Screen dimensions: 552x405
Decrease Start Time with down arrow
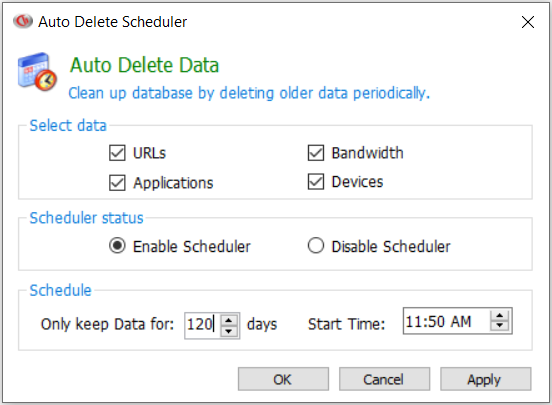point(500,326)
